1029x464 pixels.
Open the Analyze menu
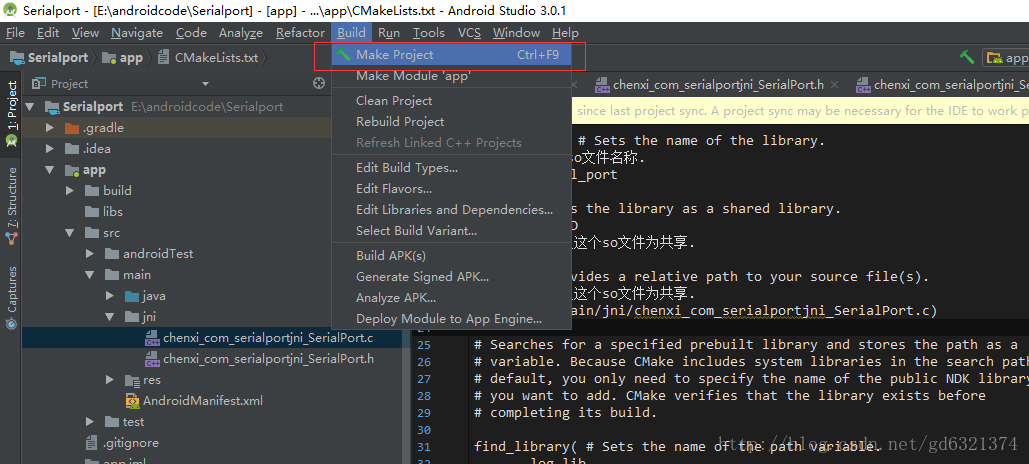[241, 33]
